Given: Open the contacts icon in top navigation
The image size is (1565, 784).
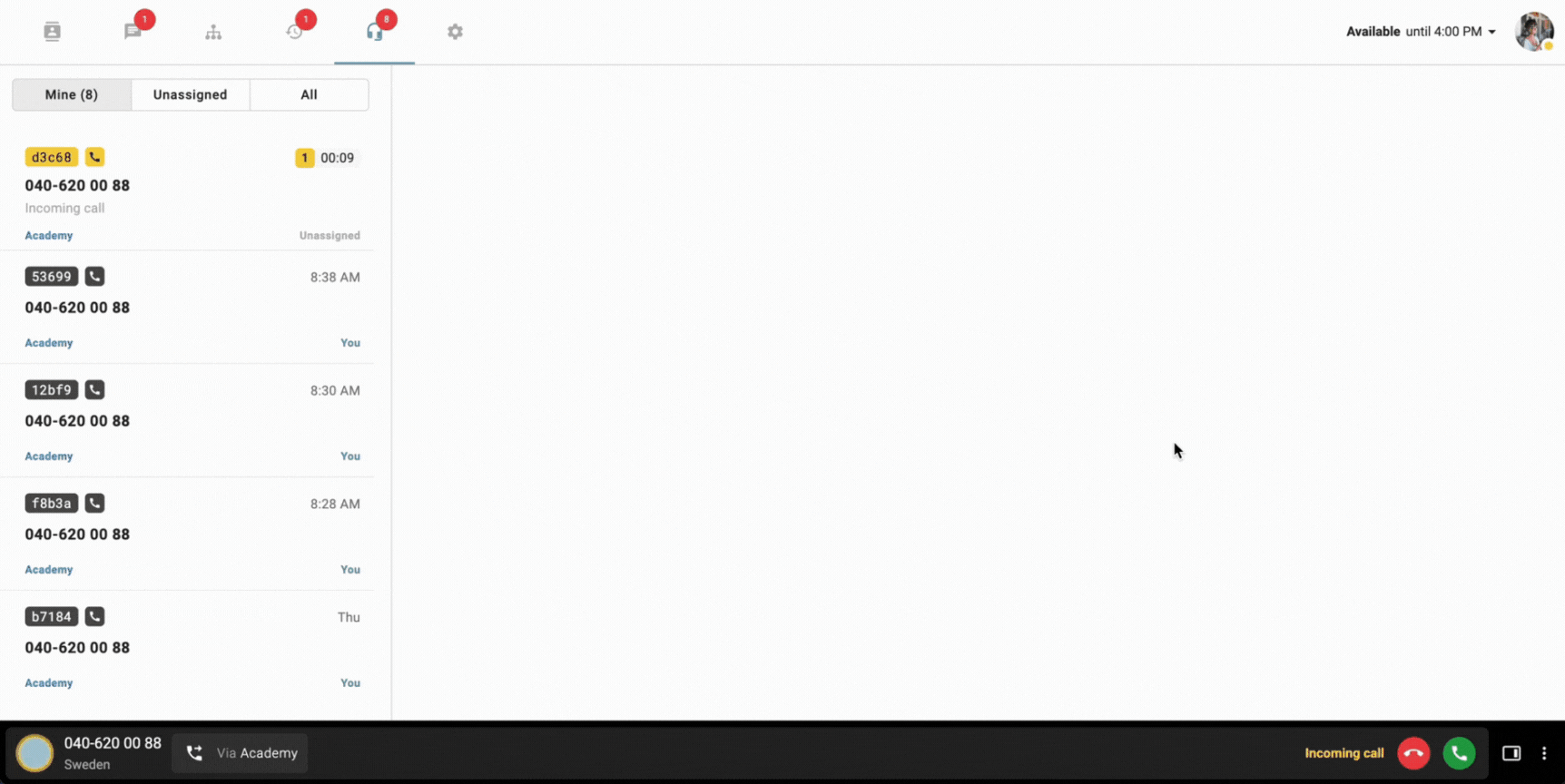Looking at the screenshot, I should [52, 32].
